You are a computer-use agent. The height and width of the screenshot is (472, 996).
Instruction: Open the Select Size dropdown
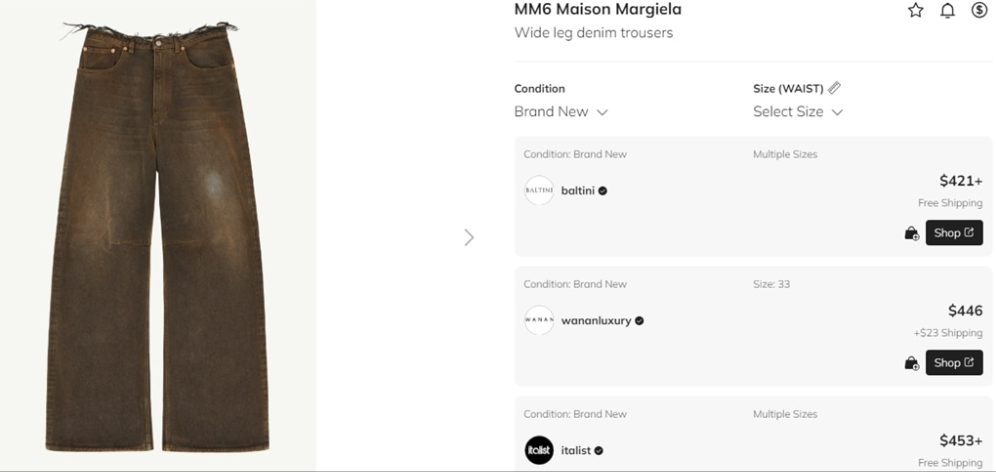click(x=798, y=112)
